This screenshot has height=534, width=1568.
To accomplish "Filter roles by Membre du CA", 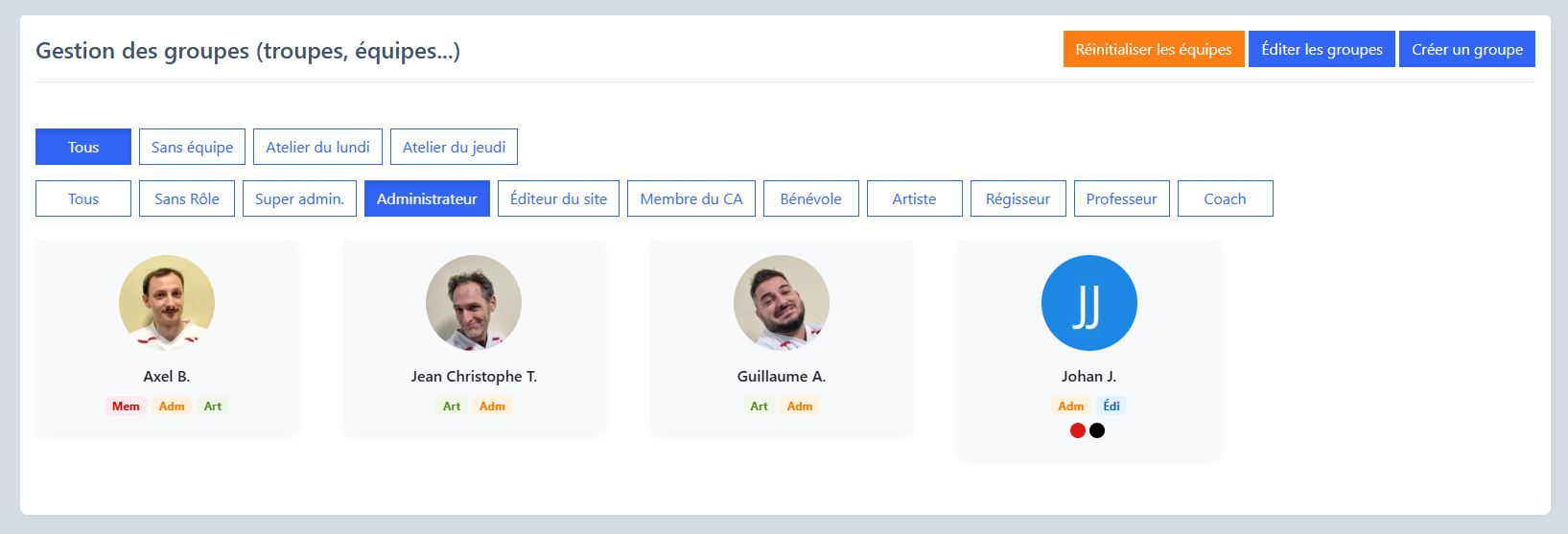I will point(691,198).
